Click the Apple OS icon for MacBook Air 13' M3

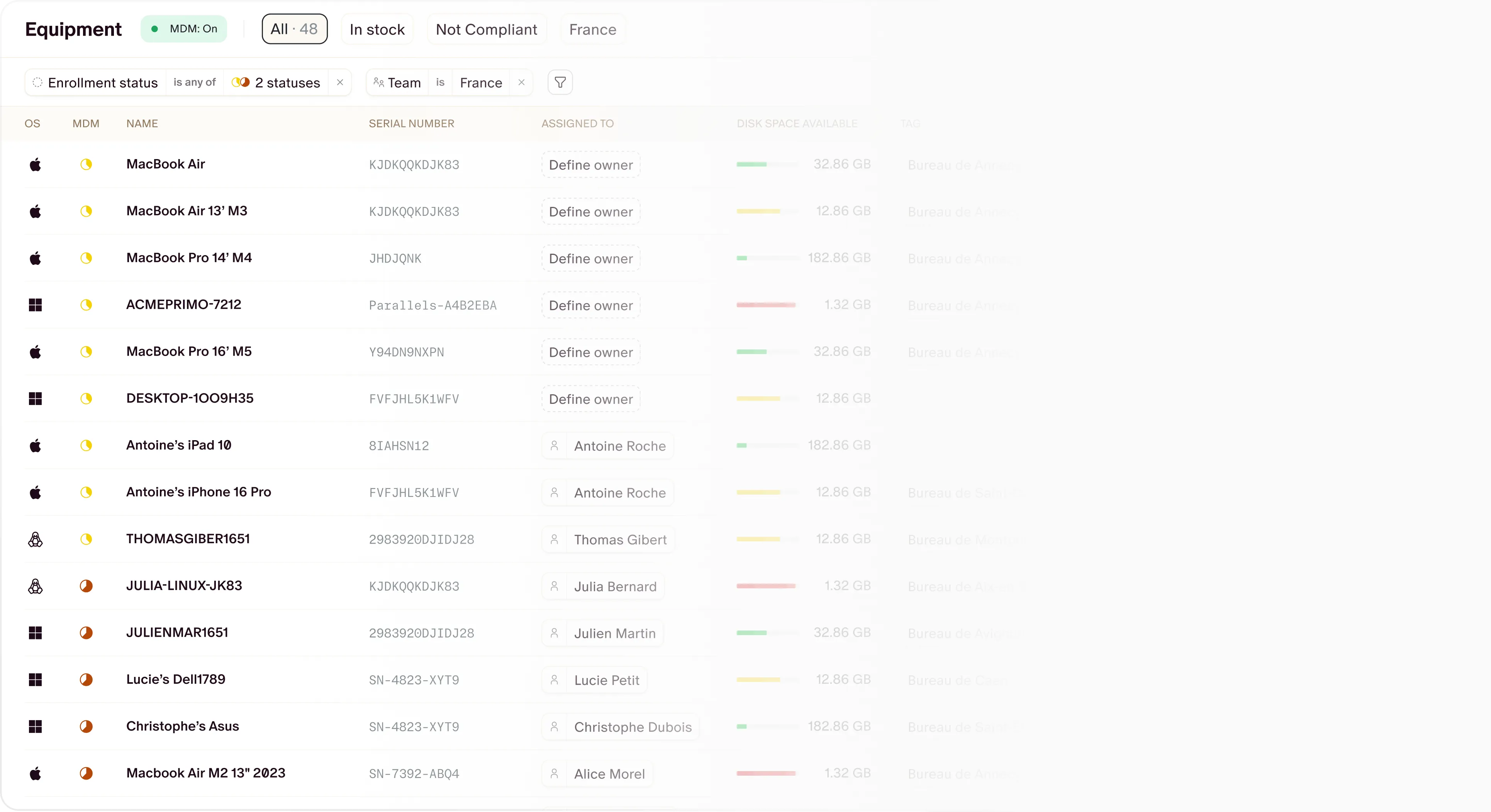[35, 211]
